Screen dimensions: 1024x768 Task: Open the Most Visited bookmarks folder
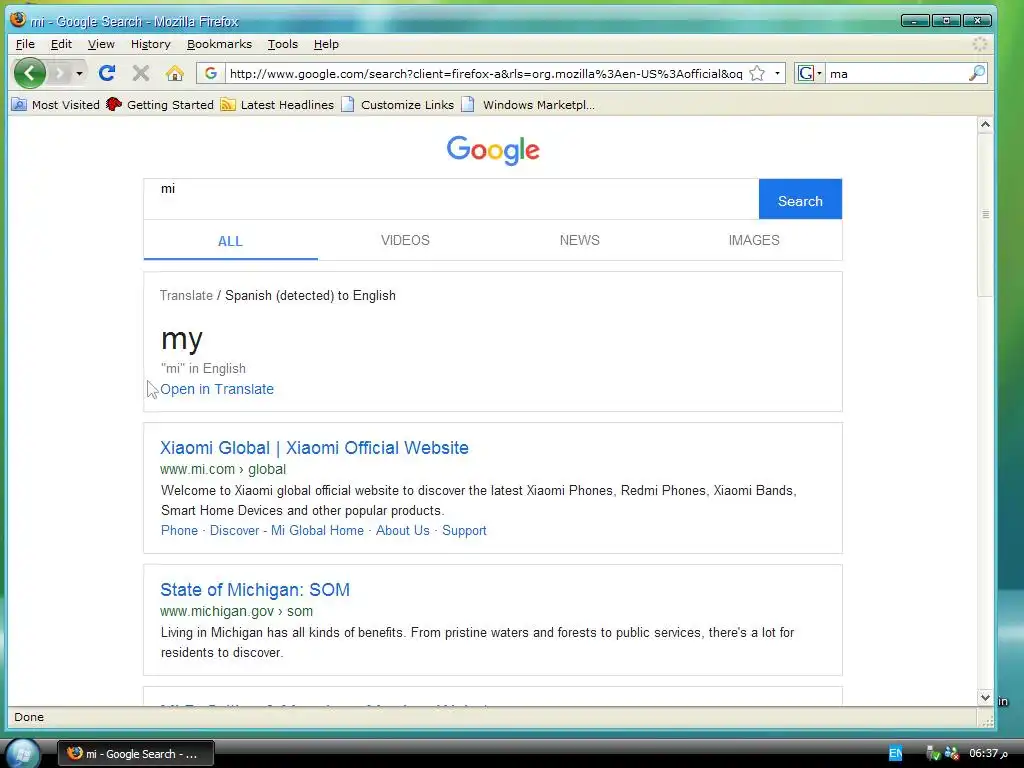(56, 104)
